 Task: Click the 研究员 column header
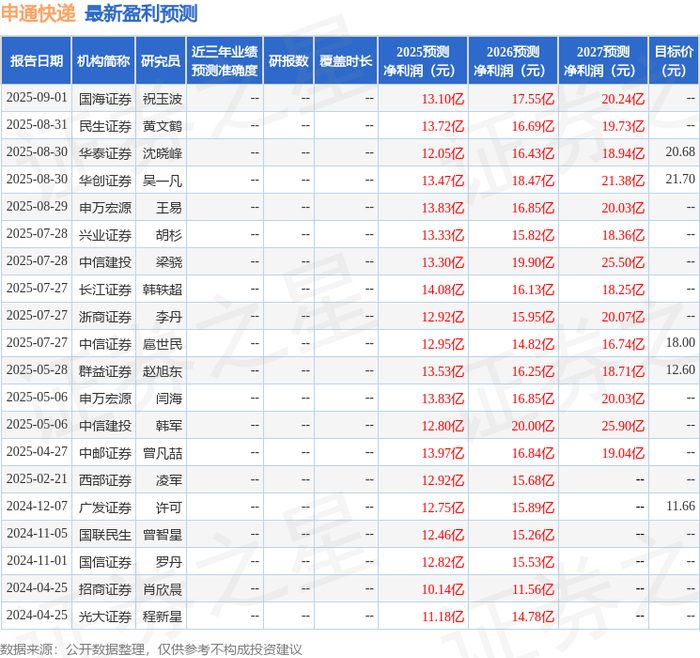[x=161, y=61]
